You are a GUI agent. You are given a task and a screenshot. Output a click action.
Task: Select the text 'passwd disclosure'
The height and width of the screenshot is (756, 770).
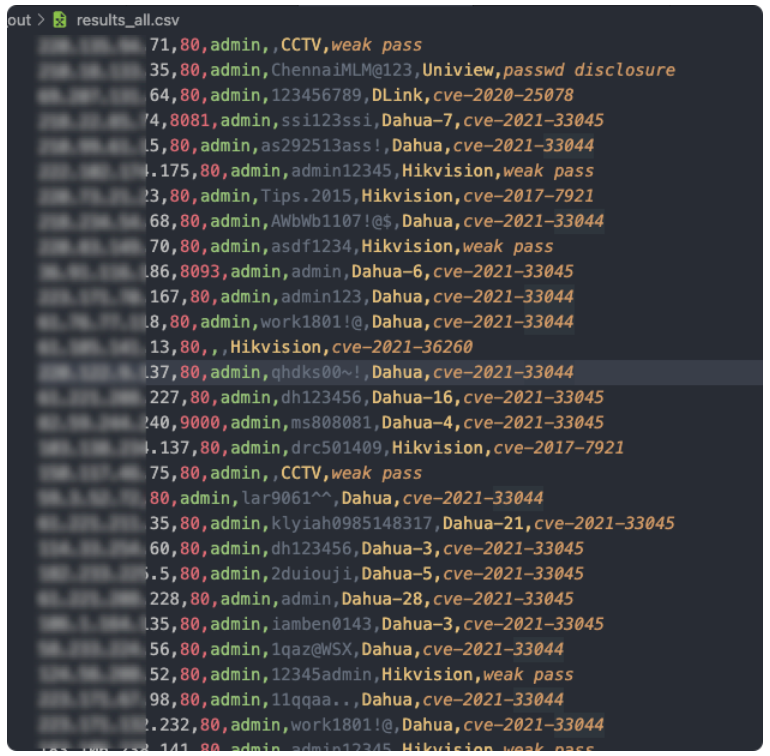click(x=589, y=70)
